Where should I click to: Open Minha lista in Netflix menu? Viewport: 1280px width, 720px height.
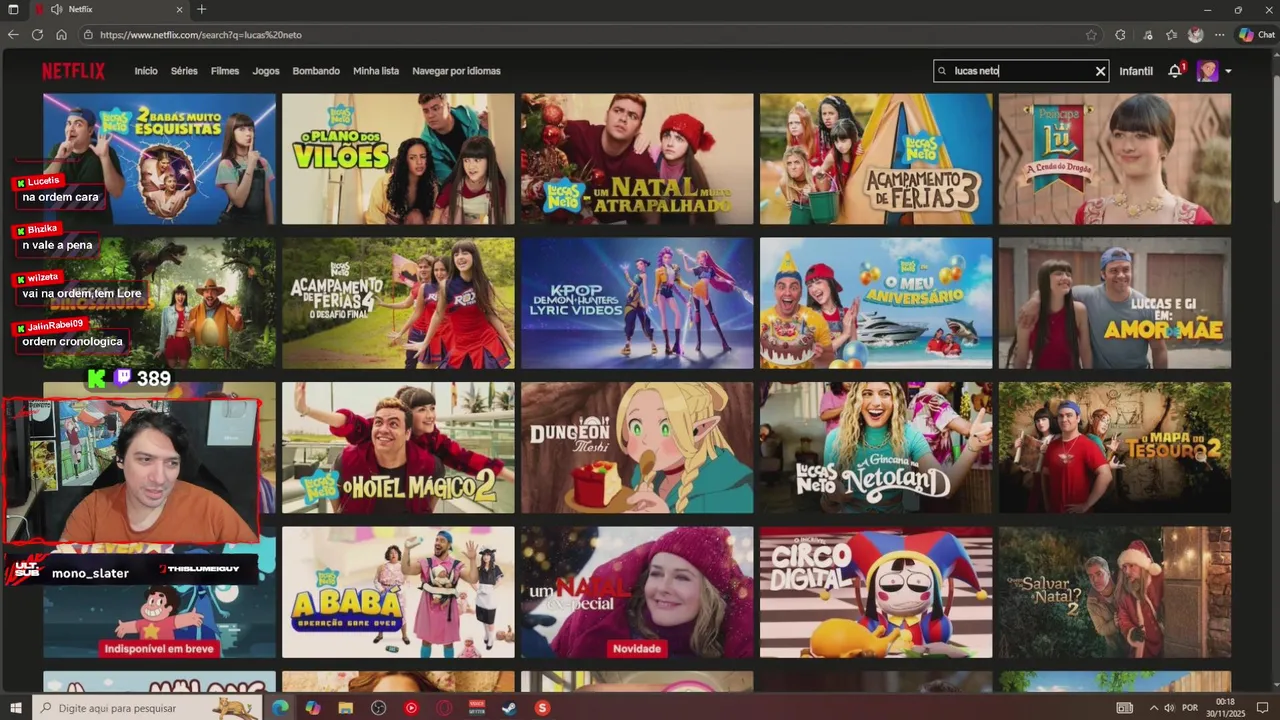point(376,71)
